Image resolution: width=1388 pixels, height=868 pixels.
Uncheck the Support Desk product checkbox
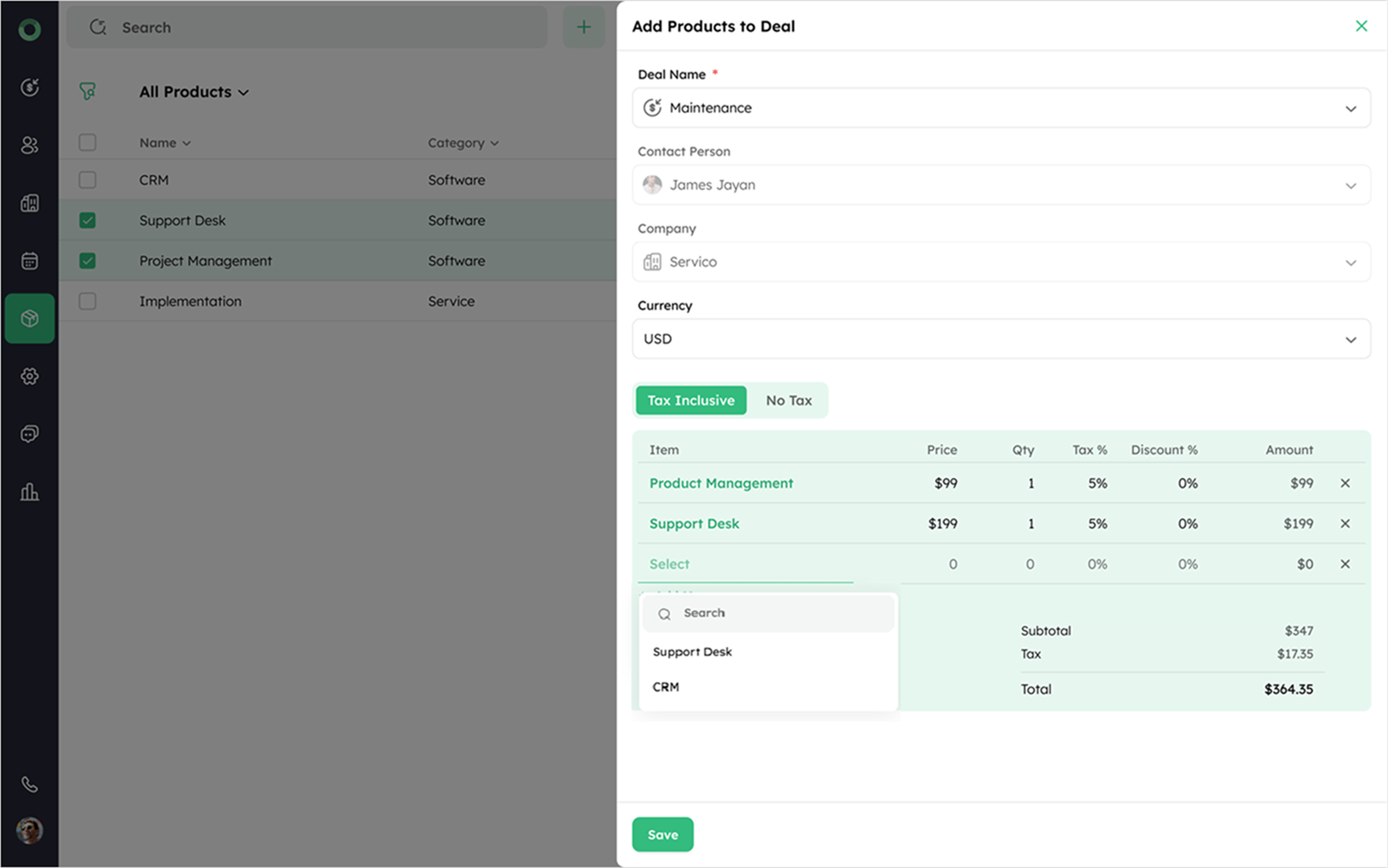(x=87, y=221)
